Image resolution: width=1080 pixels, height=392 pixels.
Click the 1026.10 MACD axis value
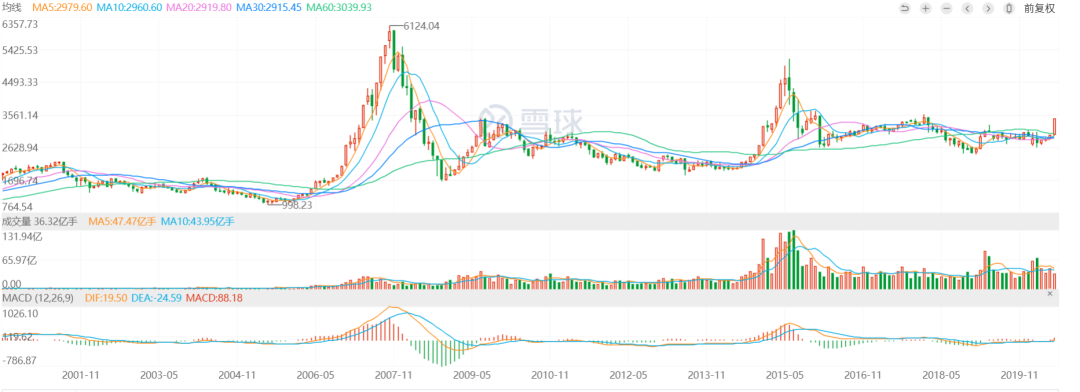point(20,313)
